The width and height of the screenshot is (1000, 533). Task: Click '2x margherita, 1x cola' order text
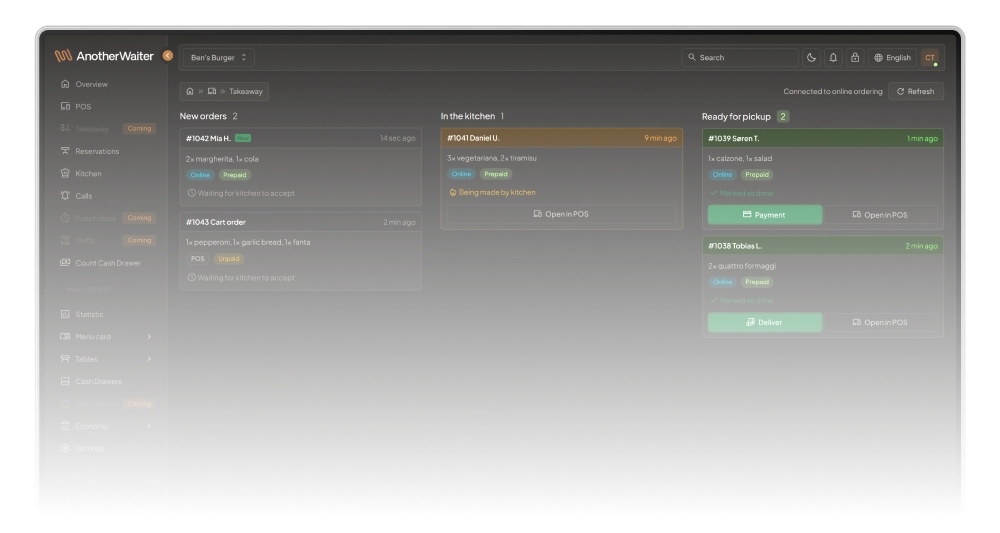(222, 159)
